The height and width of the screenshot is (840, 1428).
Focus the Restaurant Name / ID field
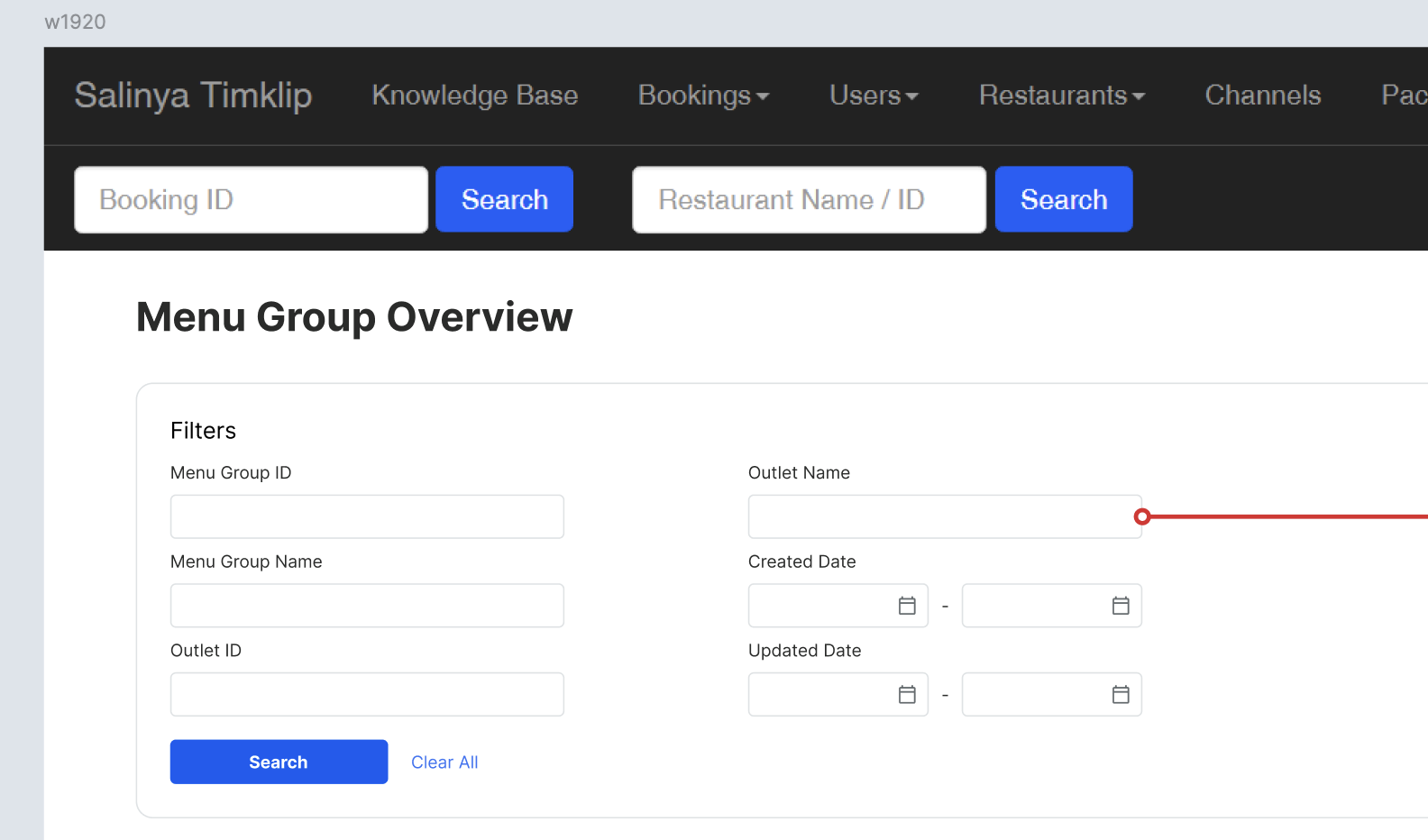click(x=809, y=199)
